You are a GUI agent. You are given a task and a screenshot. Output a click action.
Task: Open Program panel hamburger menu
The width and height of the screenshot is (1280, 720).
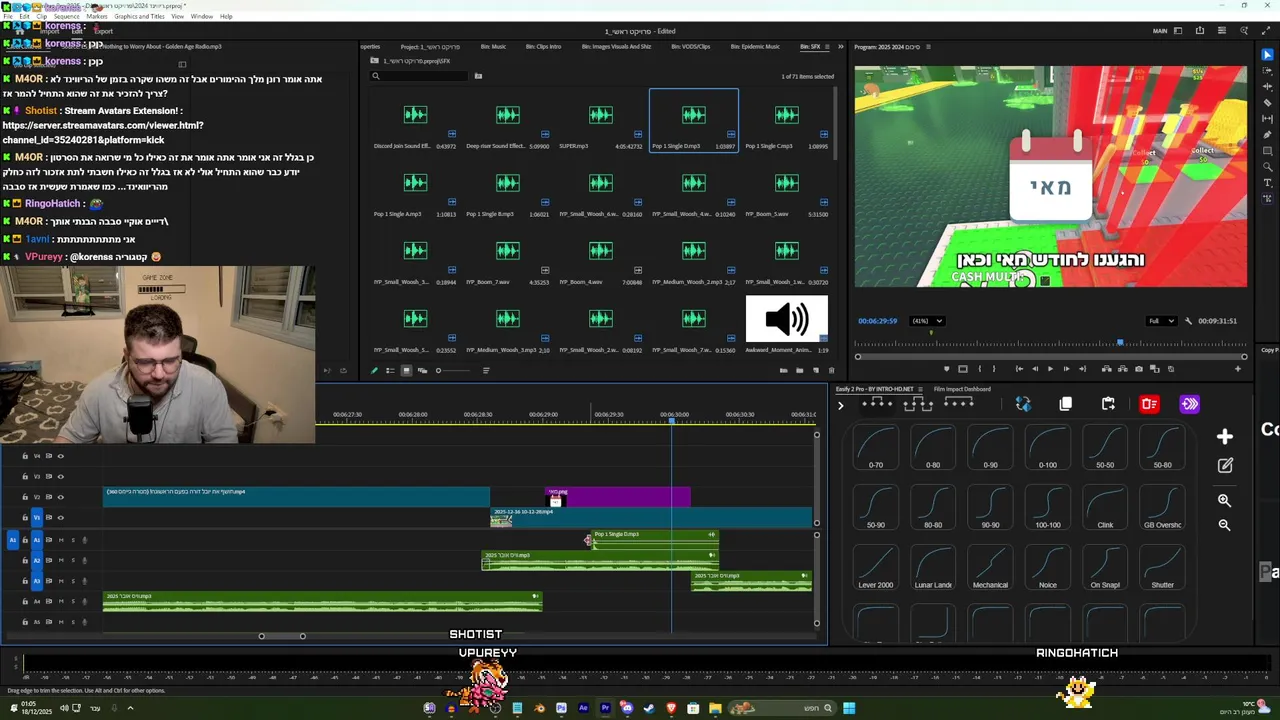click(x=928, y=46)
